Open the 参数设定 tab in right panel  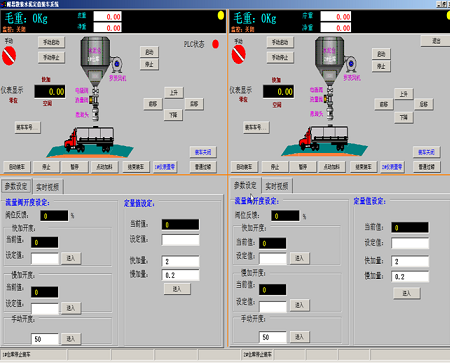coord(245,185)
